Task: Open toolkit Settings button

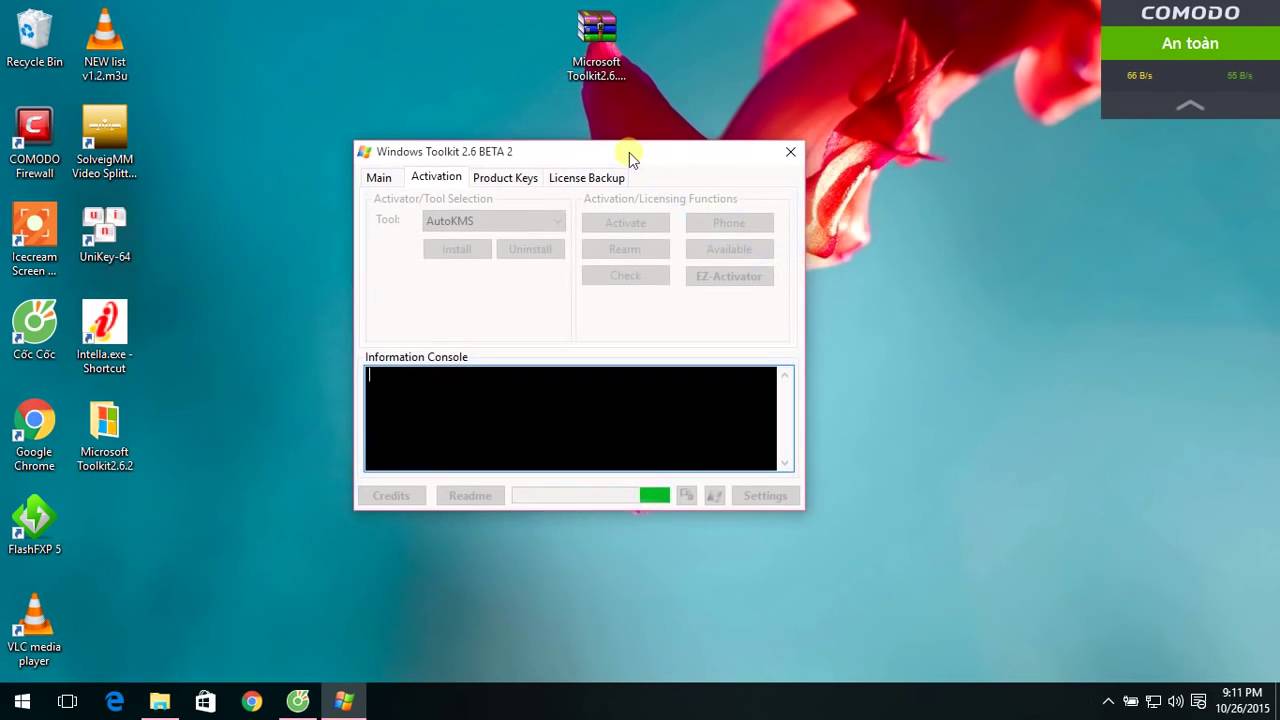Action: 765,495
